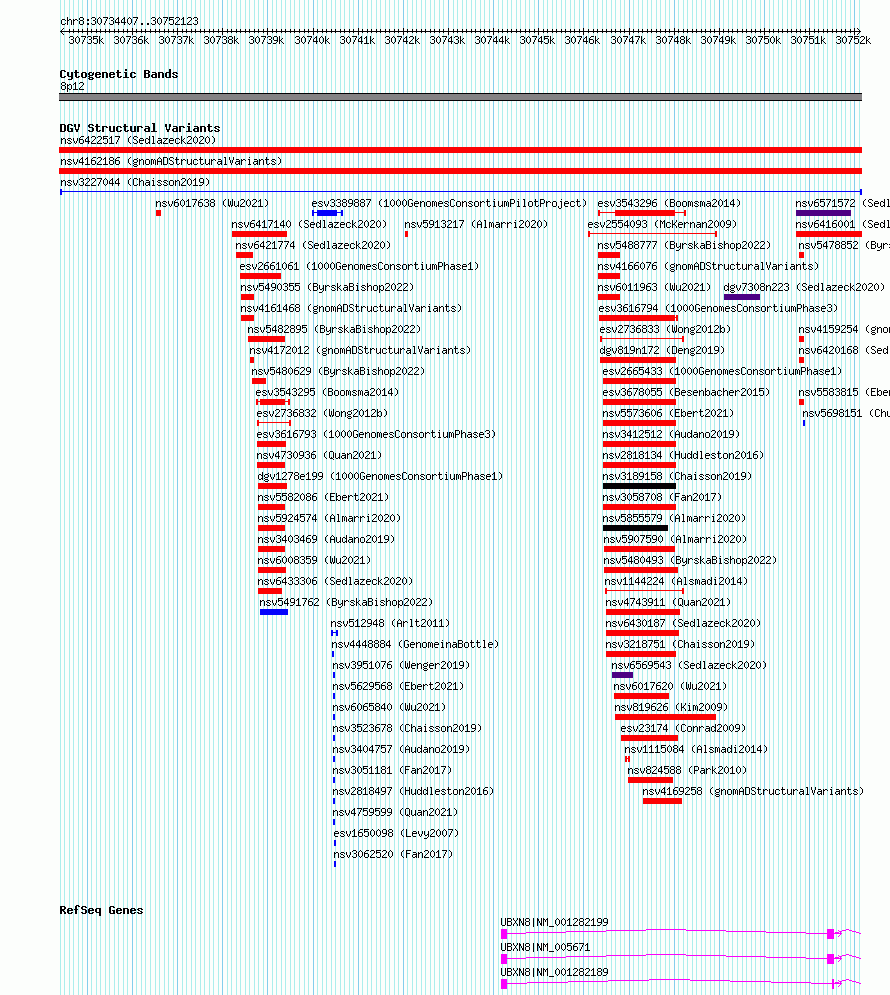The image size is (890, 995).
Task: Click nsv6421774 (Sedlazeck2020) label
Action: tap(313, 245)
